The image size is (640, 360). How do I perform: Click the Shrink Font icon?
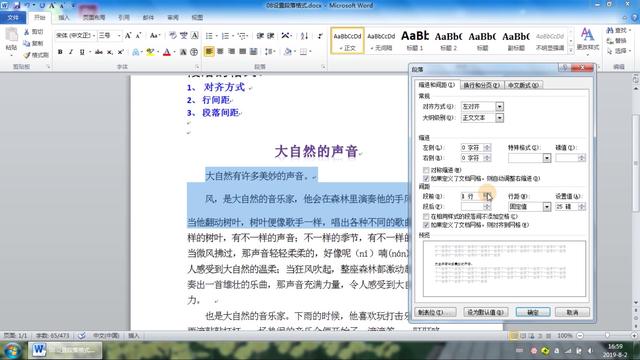138,36
